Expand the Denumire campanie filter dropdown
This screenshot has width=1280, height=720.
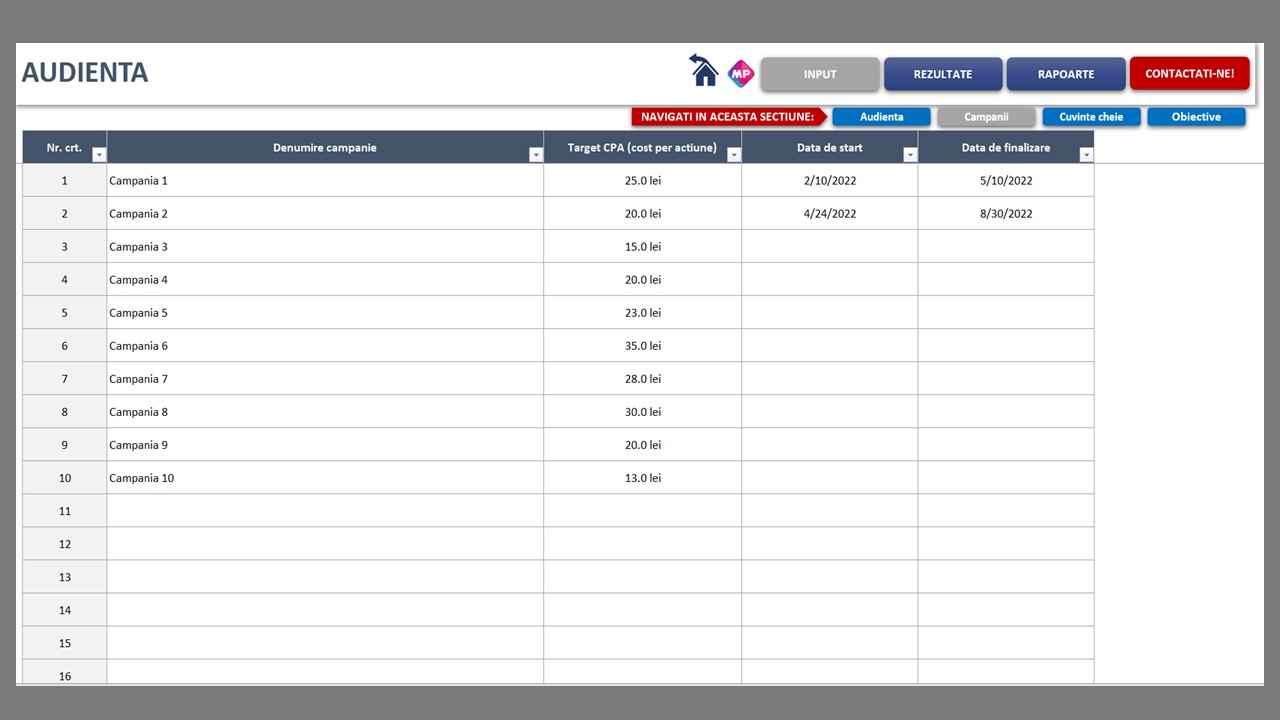click(536, 155)
